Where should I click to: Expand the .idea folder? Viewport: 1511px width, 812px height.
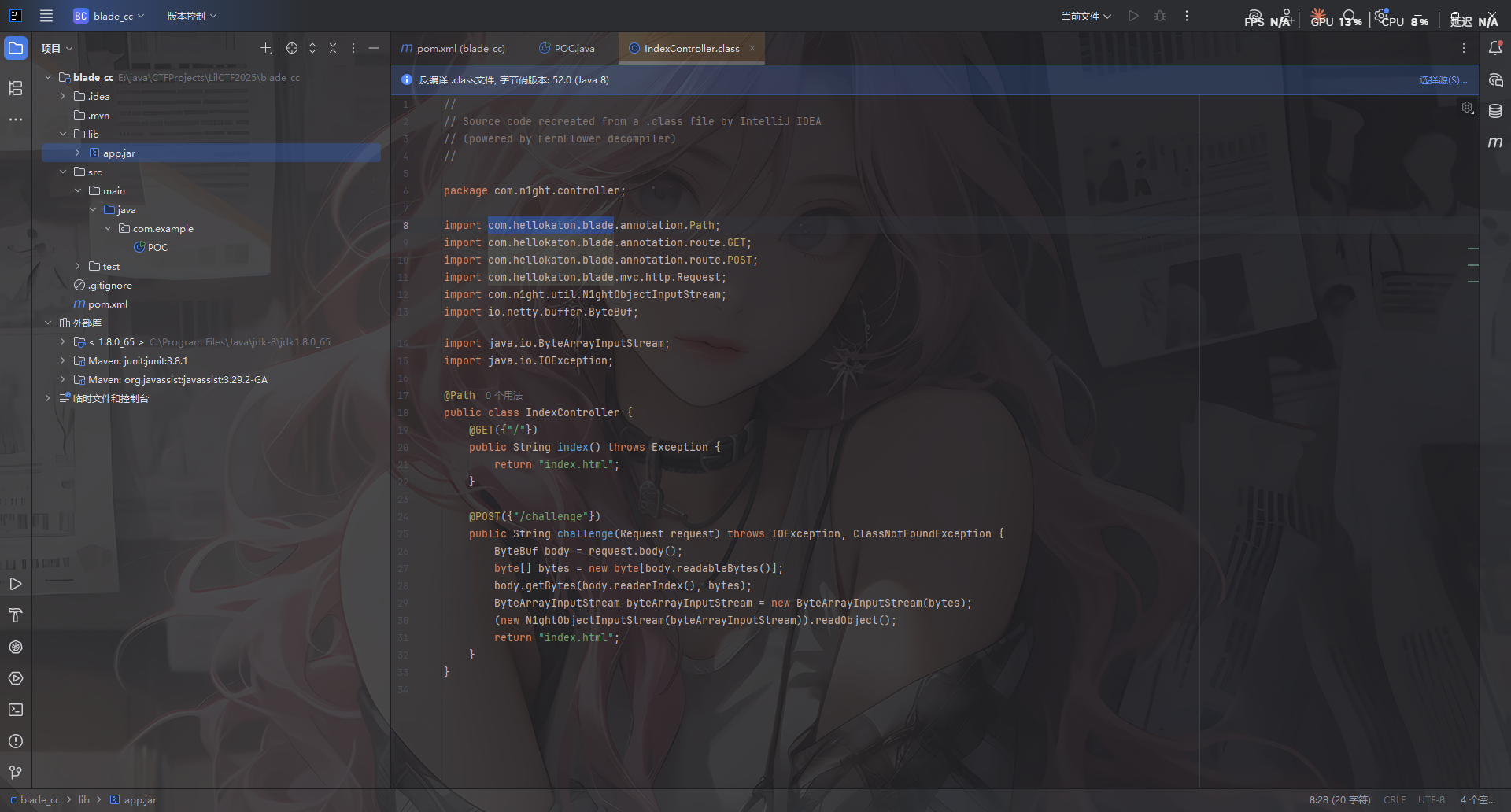(x=63, y=96)
